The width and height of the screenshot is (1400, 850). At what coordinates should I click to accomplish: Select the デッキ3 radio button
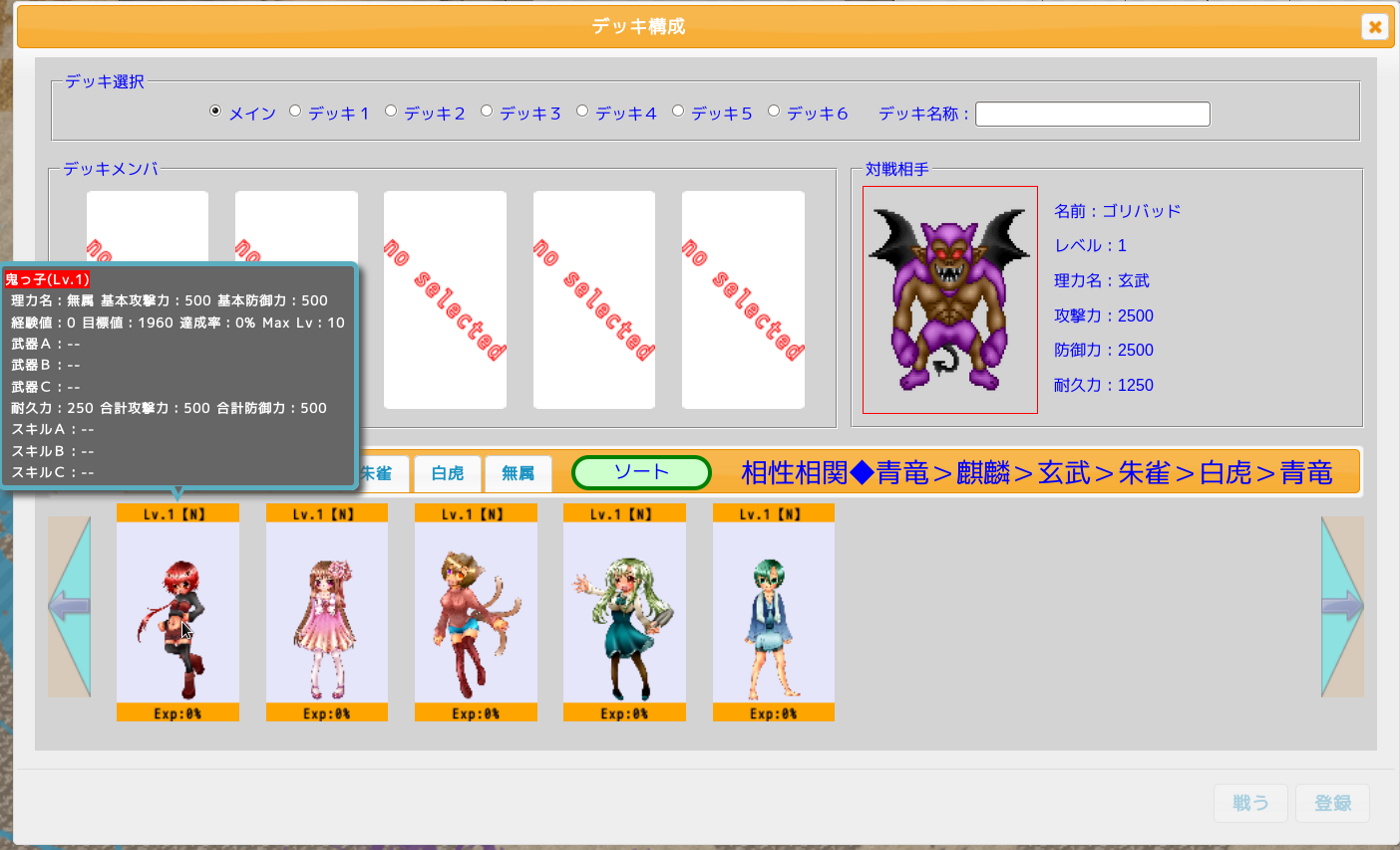coord(487,112)
